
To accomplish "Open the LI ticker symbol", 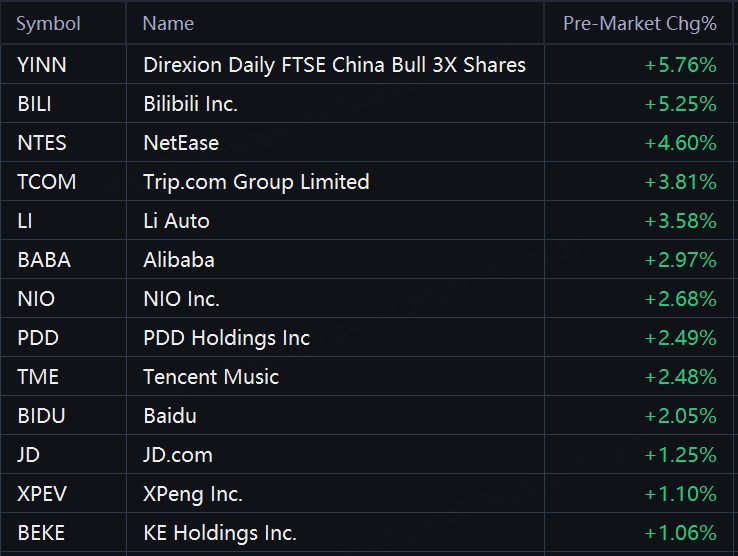I will [24, 221].
